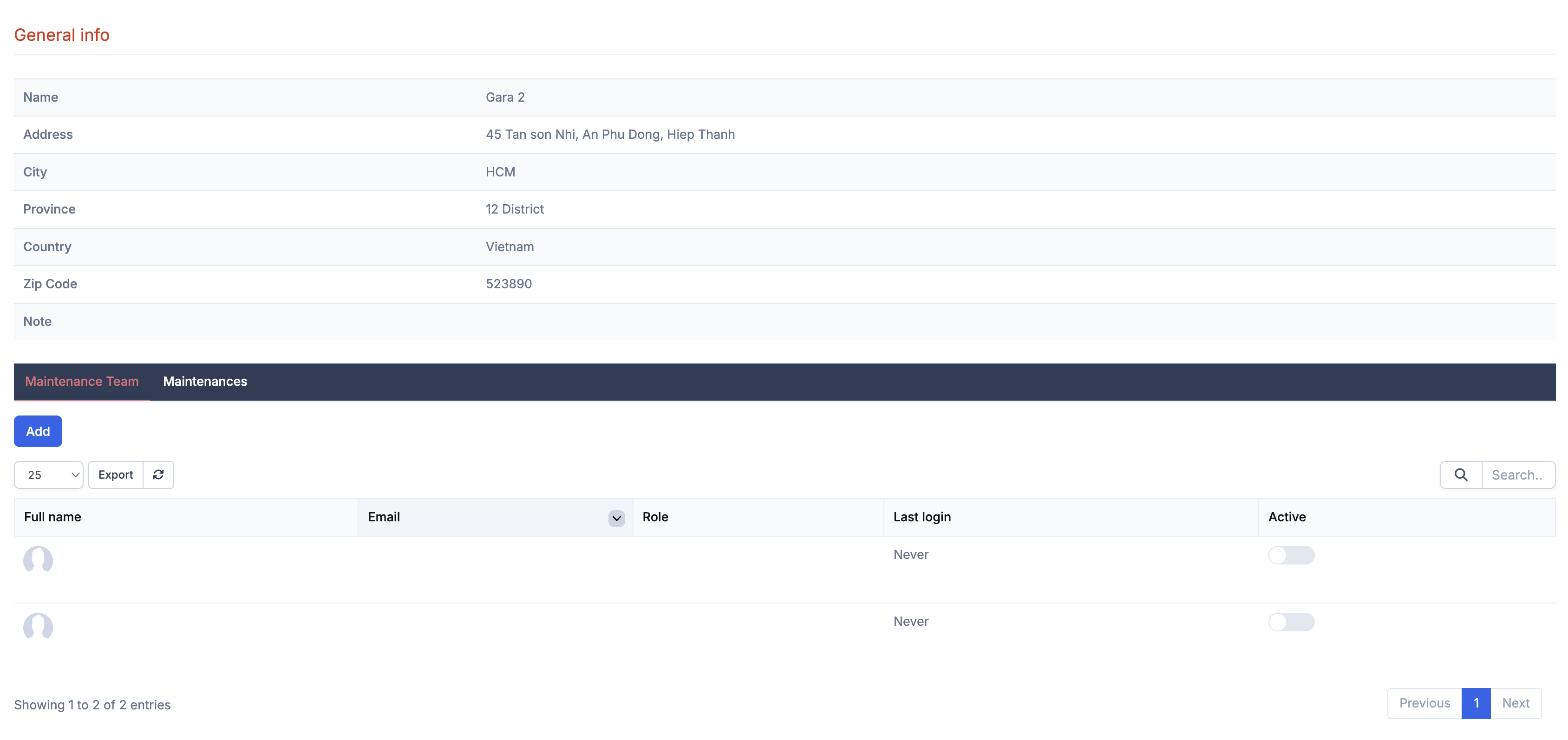
Task: Click the refresh table icon
Action: tap(158, 474)
